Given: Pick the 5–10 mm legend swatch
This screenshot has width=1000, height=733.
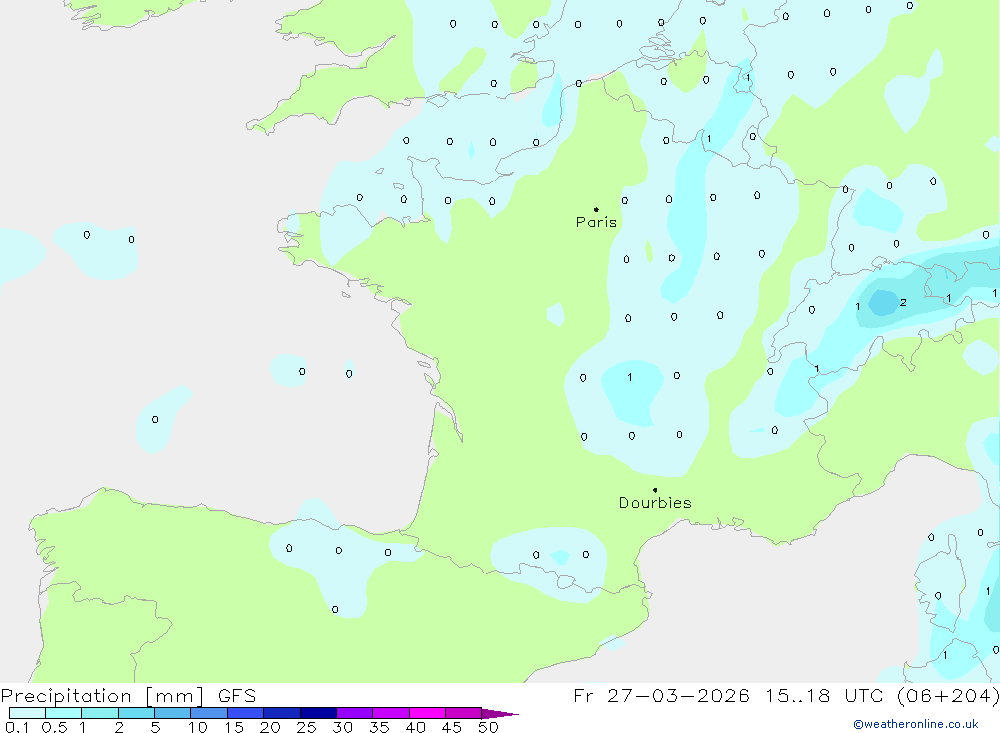Looking at the screenshot, I should [x=173, y=713].
